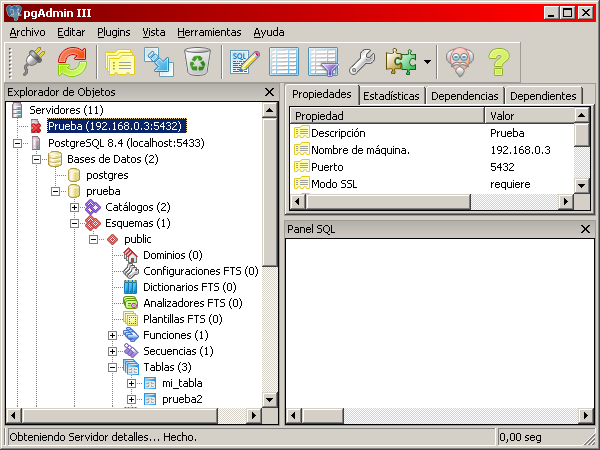Click the object explorer vertical scrollbar down arrow
This screenshot has width=600, height=450.
coord(269,400)
